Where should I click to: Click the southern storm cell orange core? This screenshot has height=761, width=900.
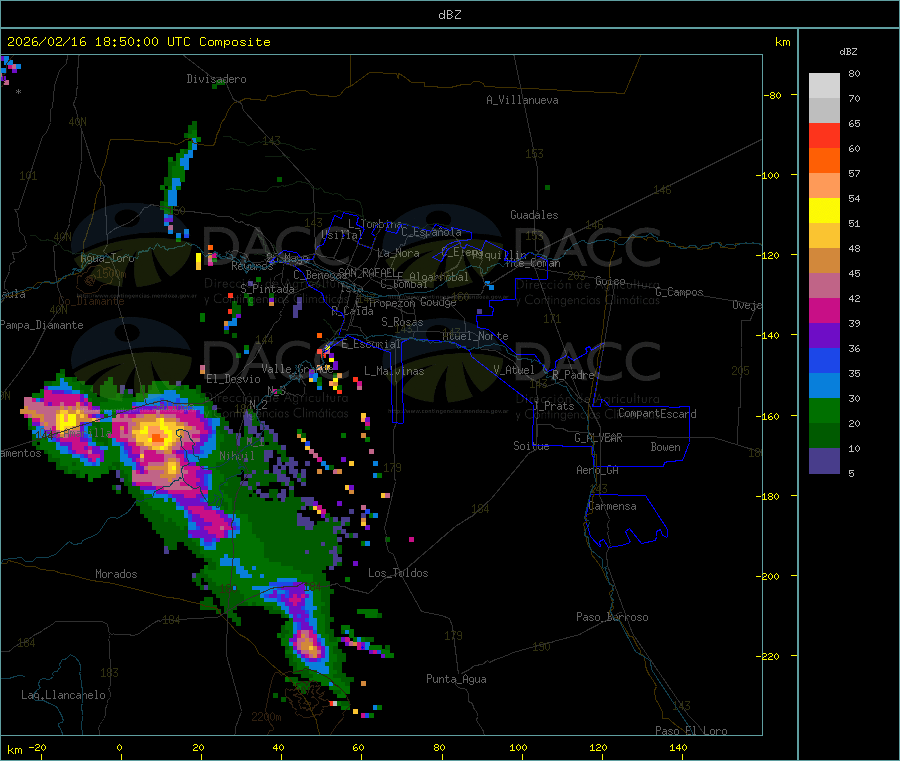308,645
